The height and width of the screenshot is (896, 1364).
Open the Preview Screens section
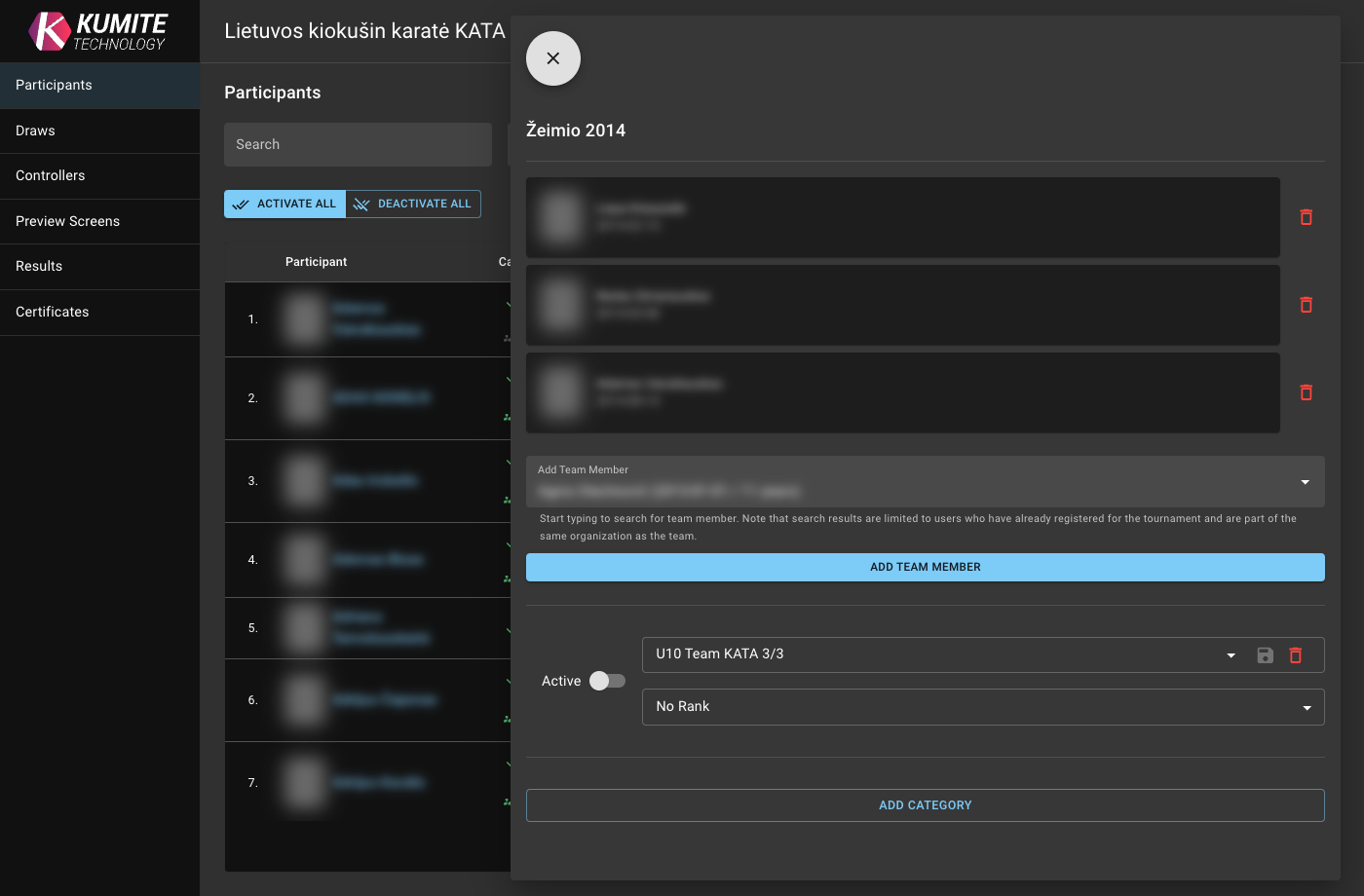click(x=68, y=221)
